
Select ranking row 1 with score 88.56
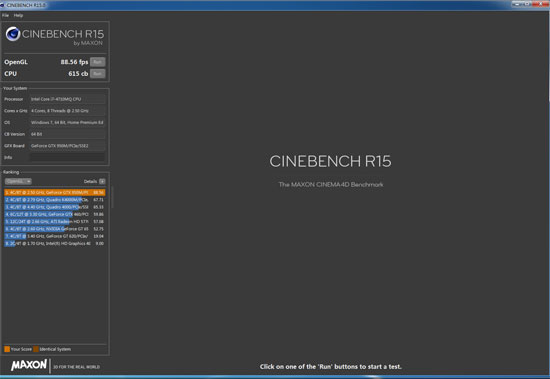(55, 192)
